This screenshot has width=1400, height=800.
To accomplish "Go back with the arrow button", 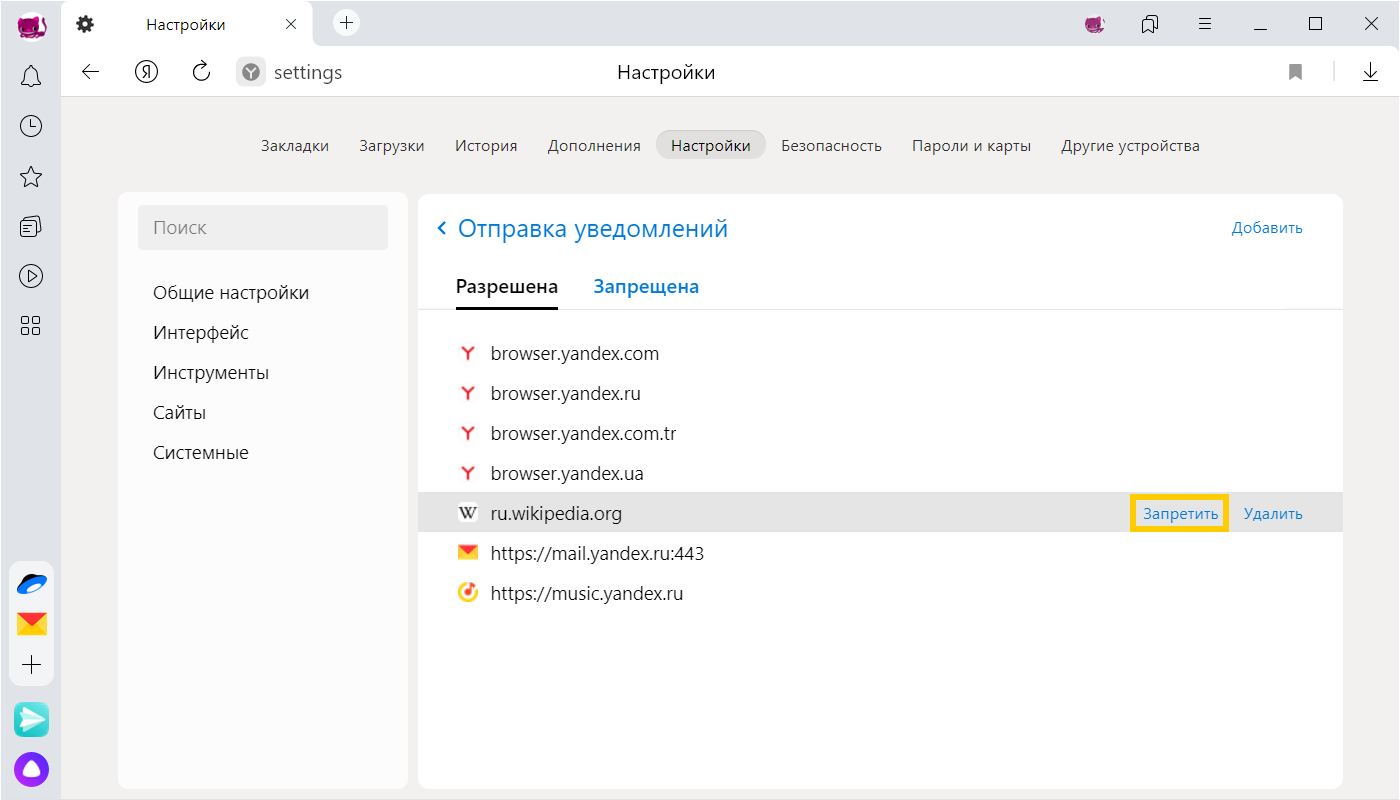I will pos(91,72).
